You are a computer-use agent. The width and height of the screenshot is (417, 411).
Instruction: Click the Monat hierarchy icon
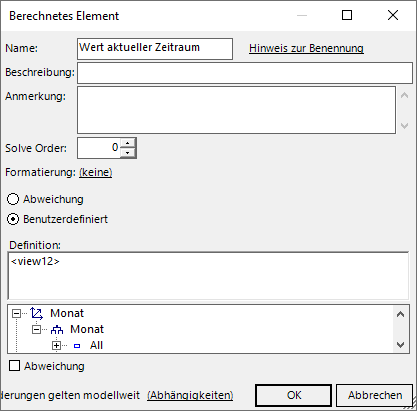point(57,330)
